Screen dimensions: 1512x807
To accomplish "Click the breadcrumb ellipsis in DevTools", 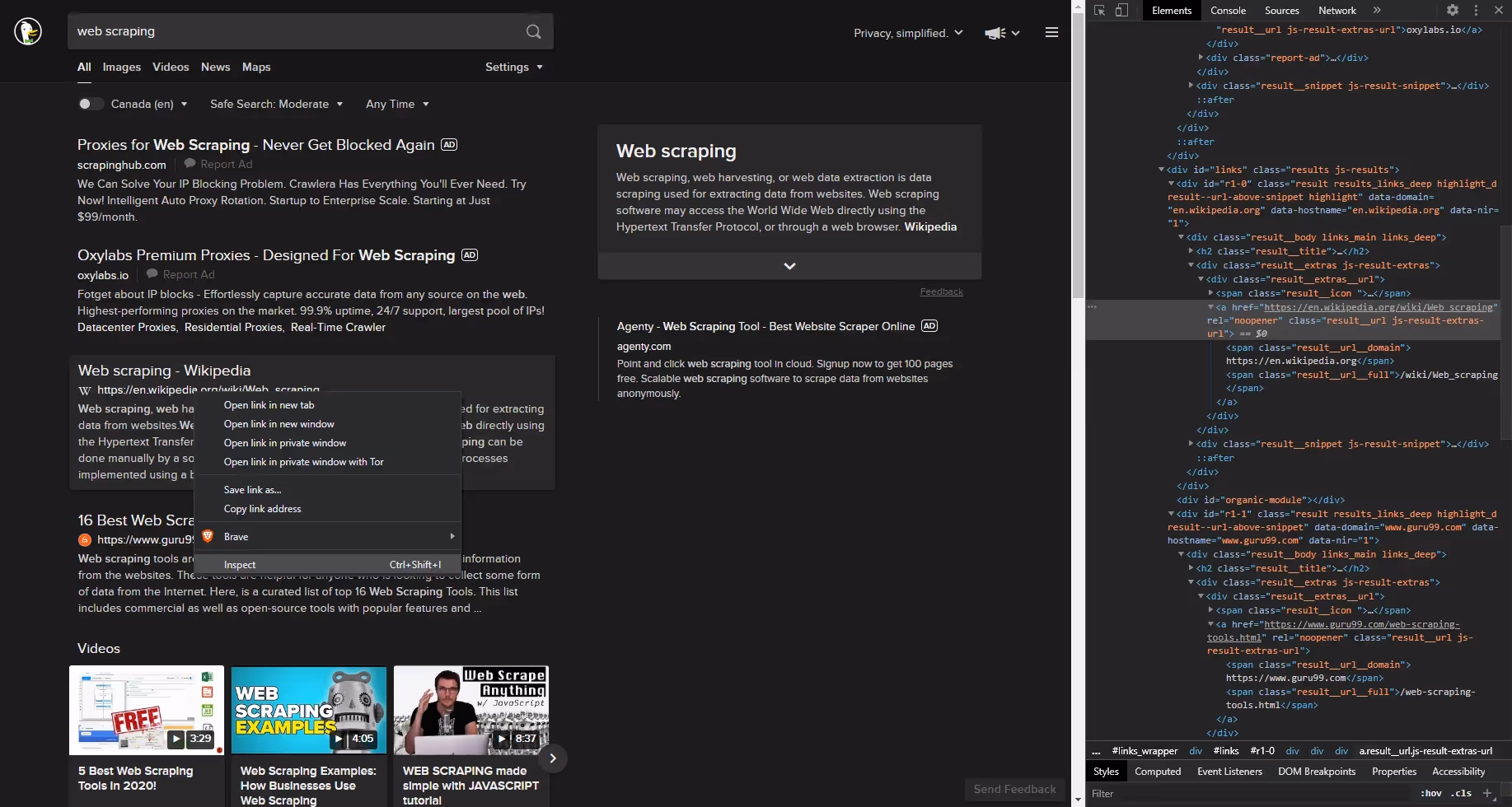I will (x=1096, y=751).
